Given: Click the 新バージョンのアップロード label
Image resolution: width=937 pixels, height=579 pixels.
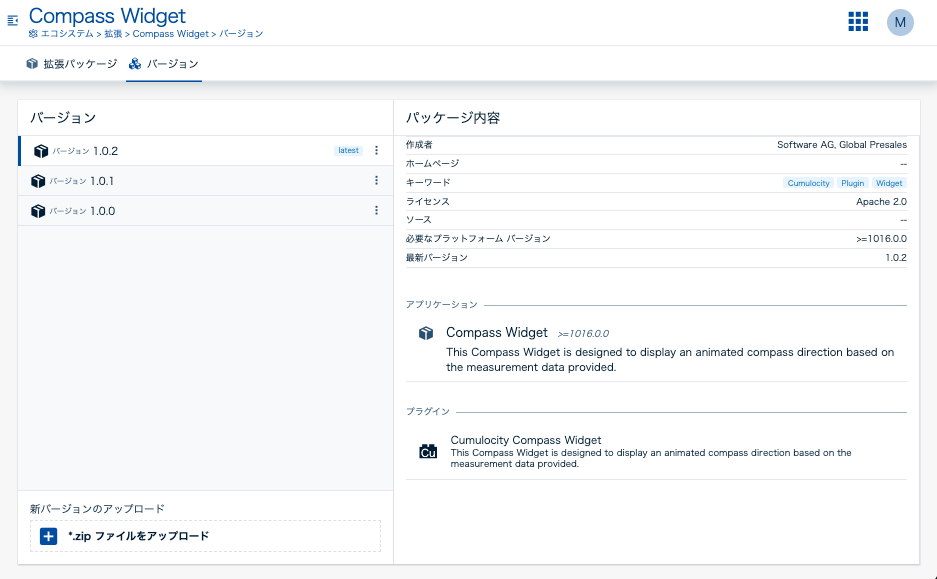Looking at the screenshot, I should [x=97, y=509].
